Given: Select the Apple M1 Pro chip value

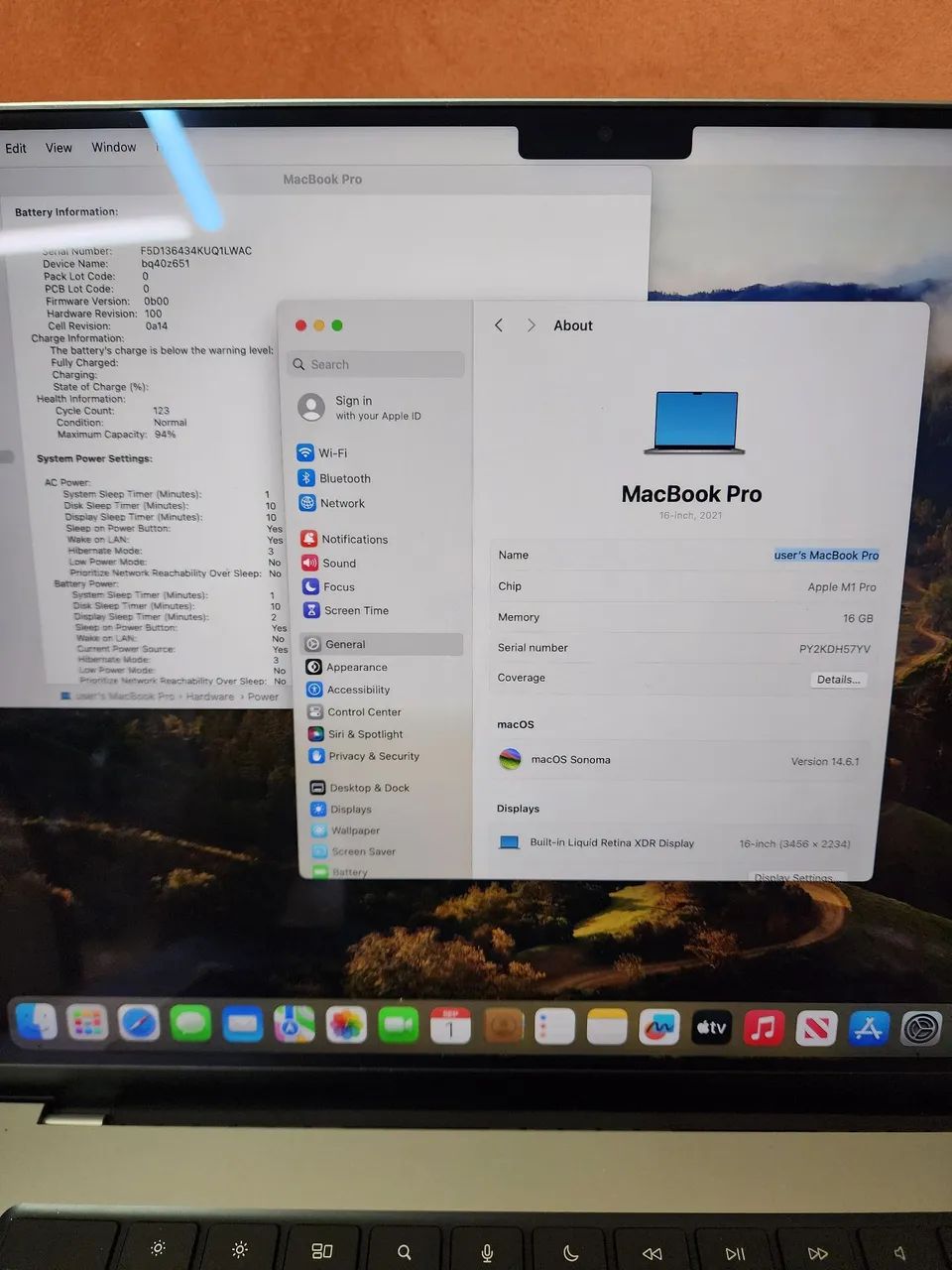Looking at the screenshot, I should click(x=842, y=587).
